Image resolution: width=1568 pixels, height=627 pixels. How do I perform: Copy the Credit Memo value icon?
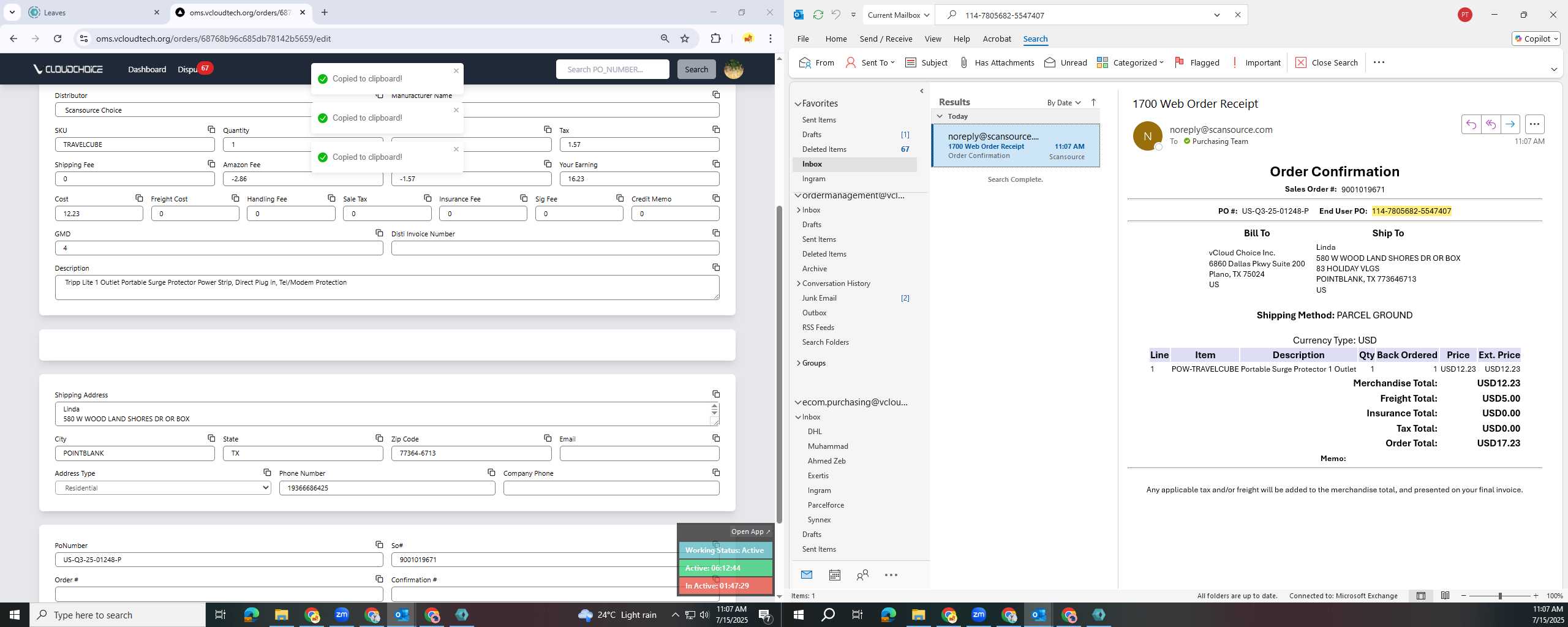pos(716,198)
